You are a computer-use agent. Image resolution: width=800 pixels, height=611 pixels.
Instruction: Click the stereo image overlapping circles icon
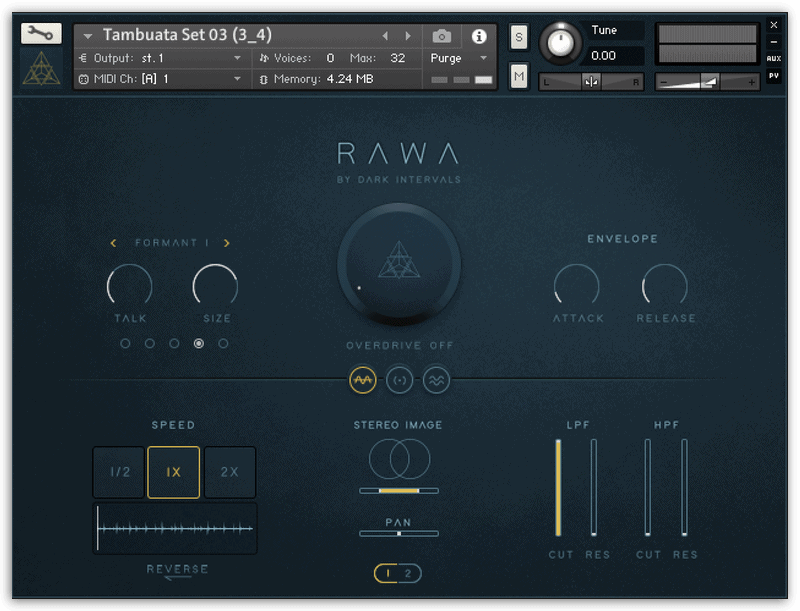[x=399, y=460]
